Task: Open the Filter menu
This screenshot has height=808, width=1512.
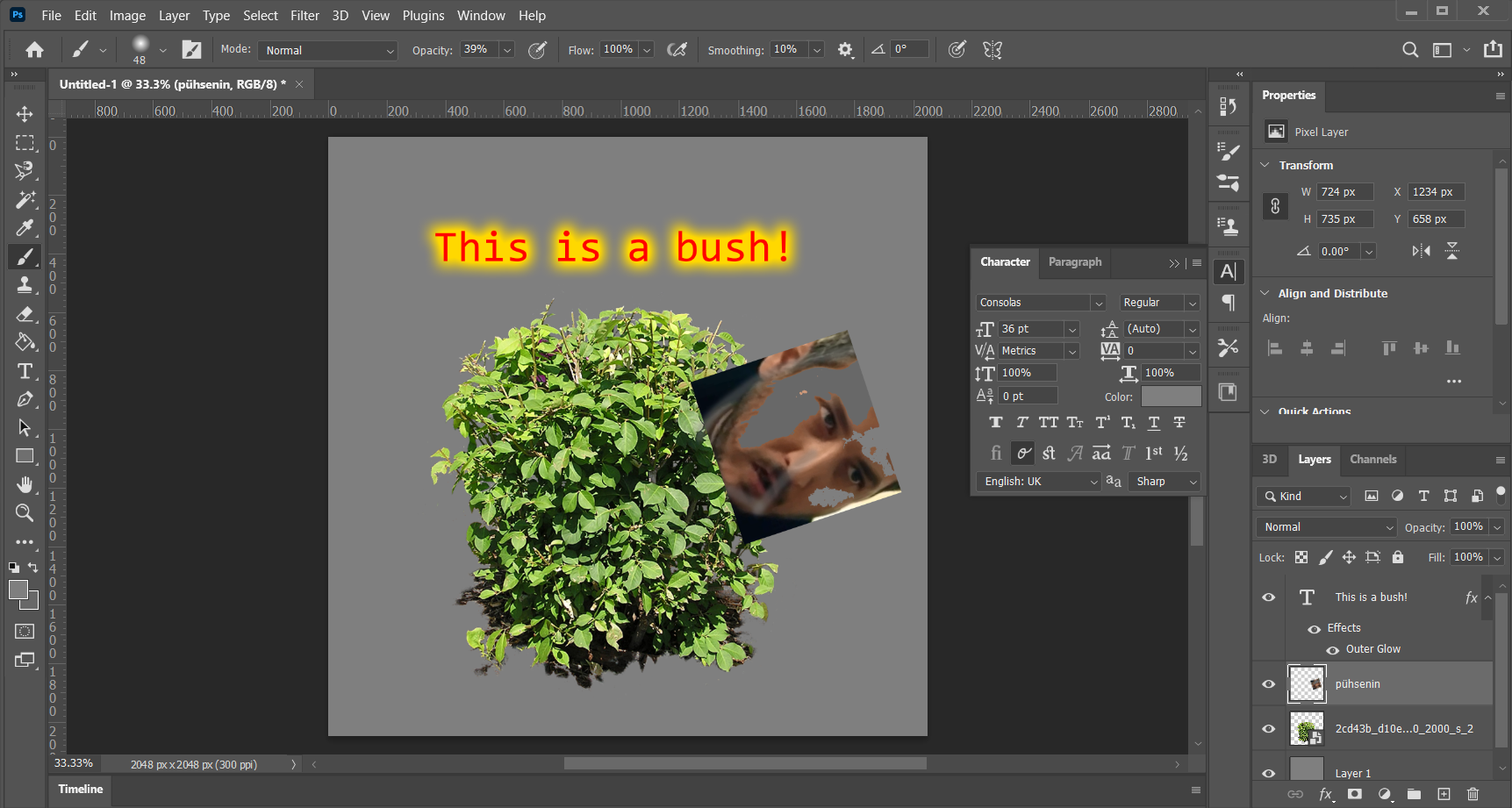Action: click(x=305, y=16)
